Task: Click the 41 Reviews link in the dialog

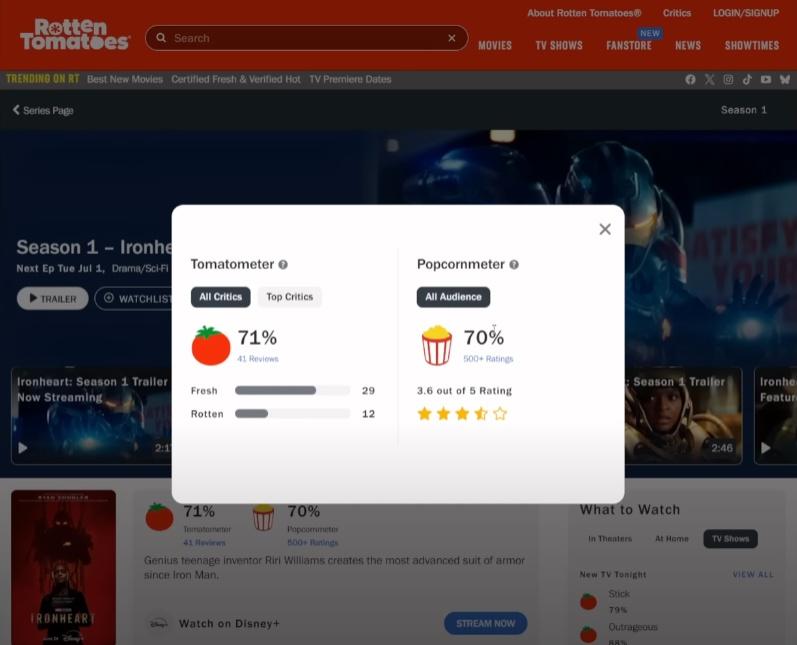Action: [x=258, y=359]
